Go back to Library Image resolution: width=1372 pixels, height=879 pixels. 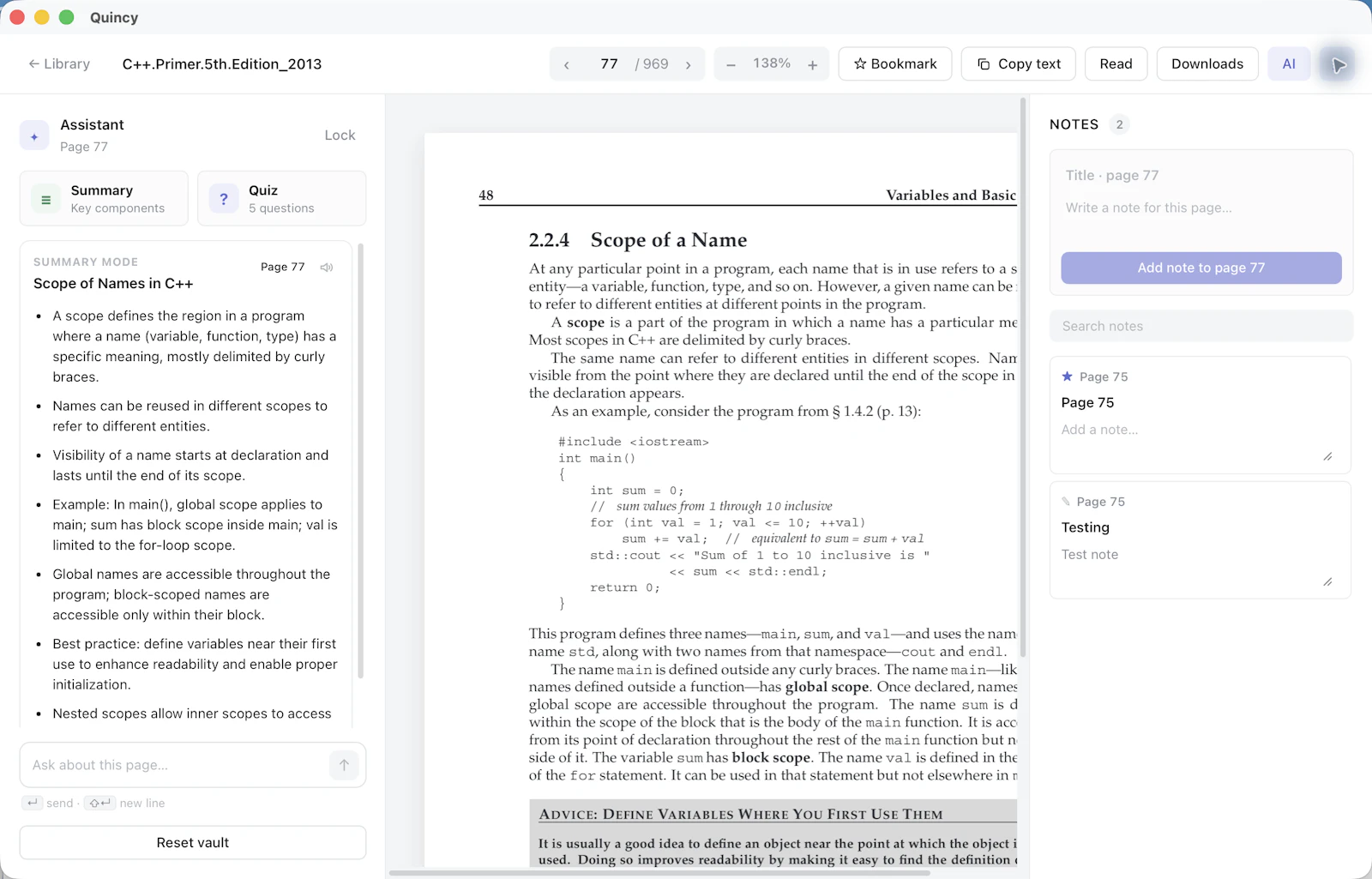pyautogui.click(x=58, y=64)
